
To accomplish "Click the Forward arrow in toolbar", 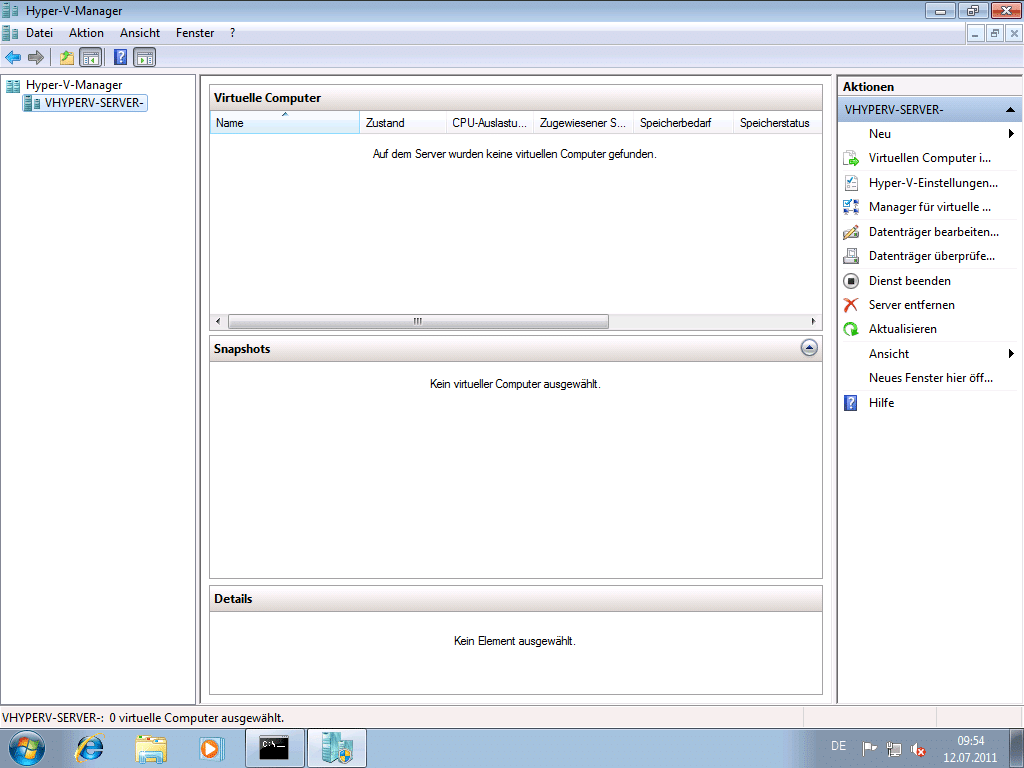I will (x=36, y=57).
